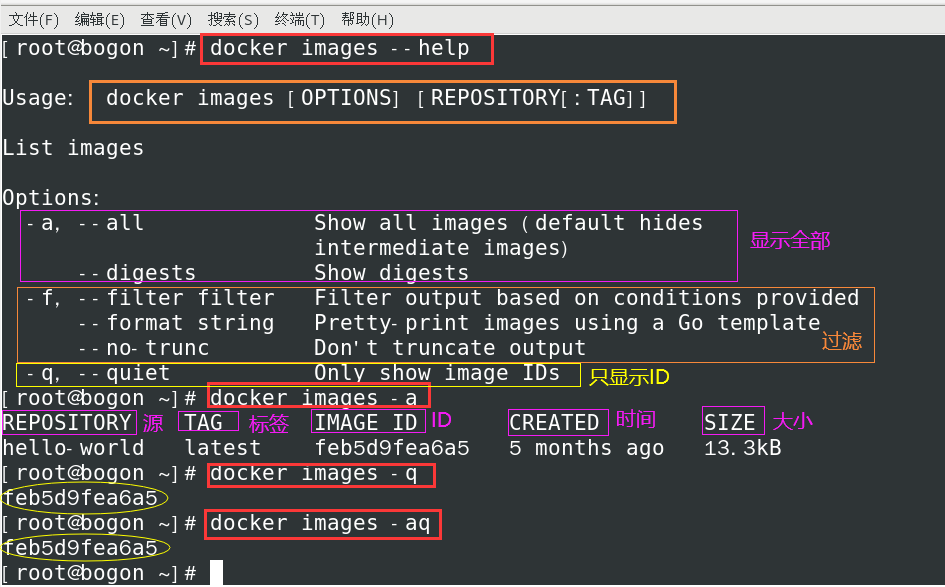Image resolution: width=945 pixels, height=587 pixels.
Task: Click the usage line 'docker images [OPTIONS] [REPOSITORY[:TAG]]'
Action: (x=375, y=98)
